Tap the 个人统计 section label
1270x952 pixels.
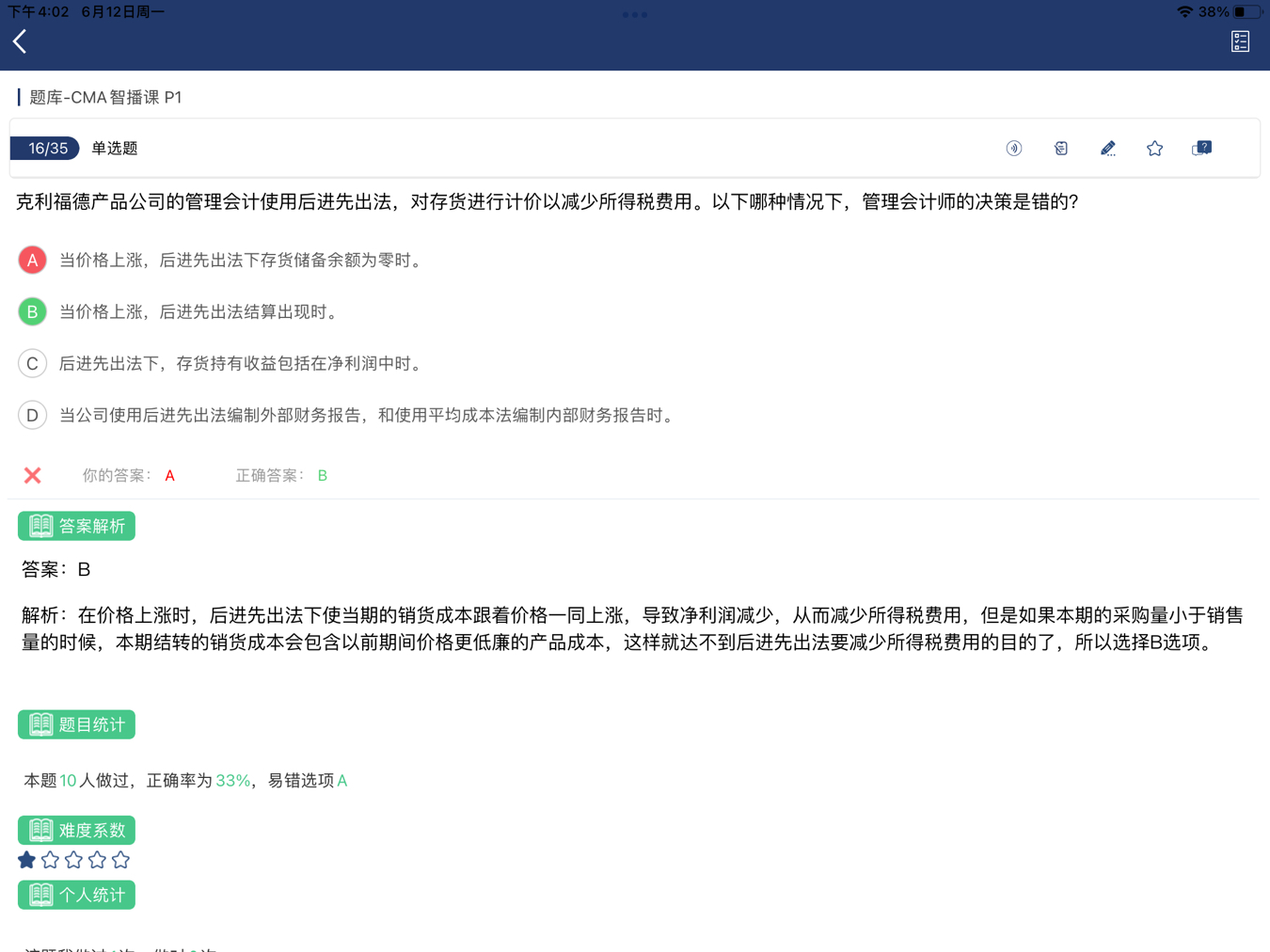coord(76,895)
